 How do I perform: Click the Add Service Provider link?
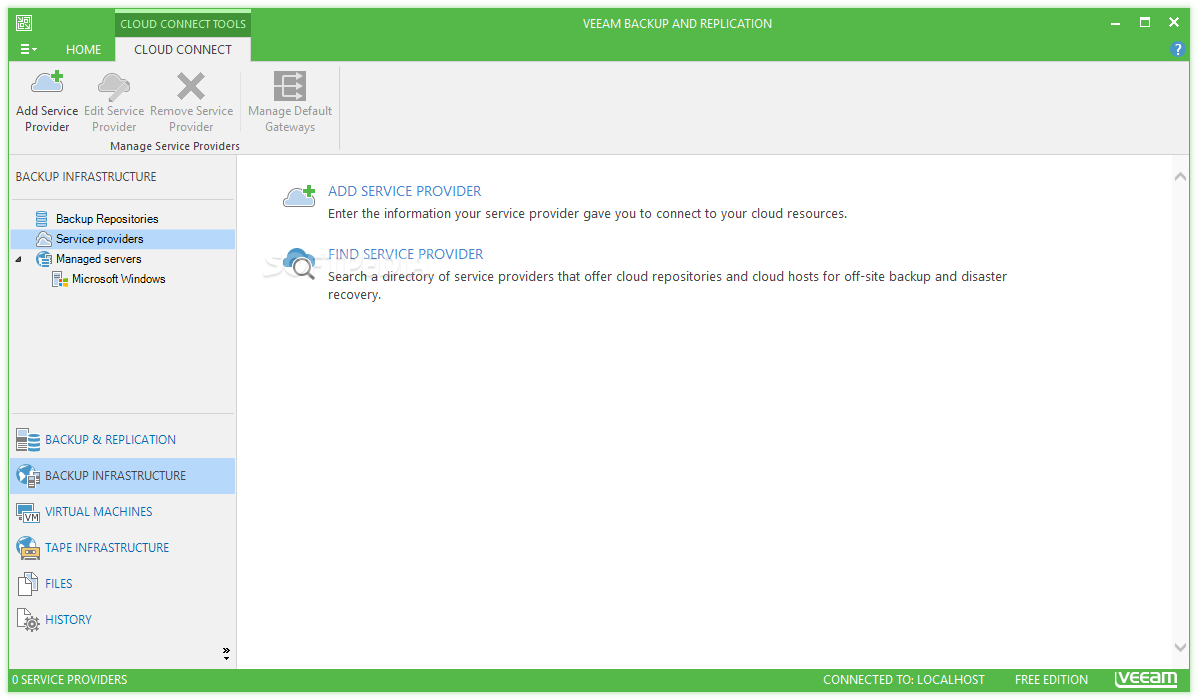click(404, 191)
